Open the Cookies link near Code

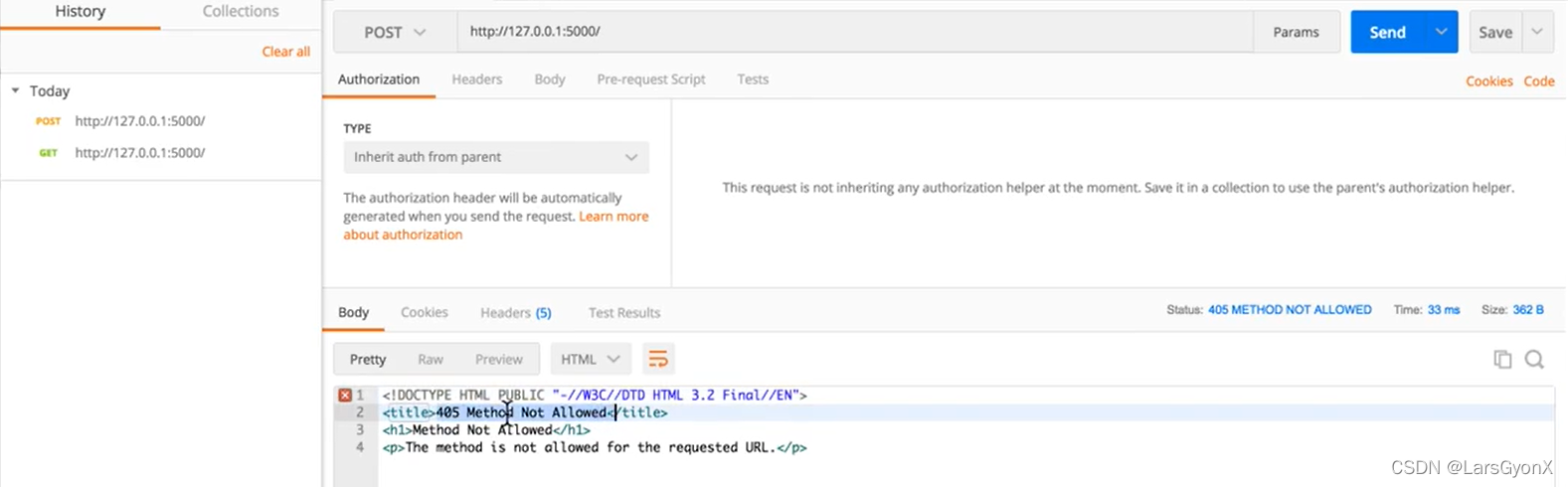(x=1489, y=81)
